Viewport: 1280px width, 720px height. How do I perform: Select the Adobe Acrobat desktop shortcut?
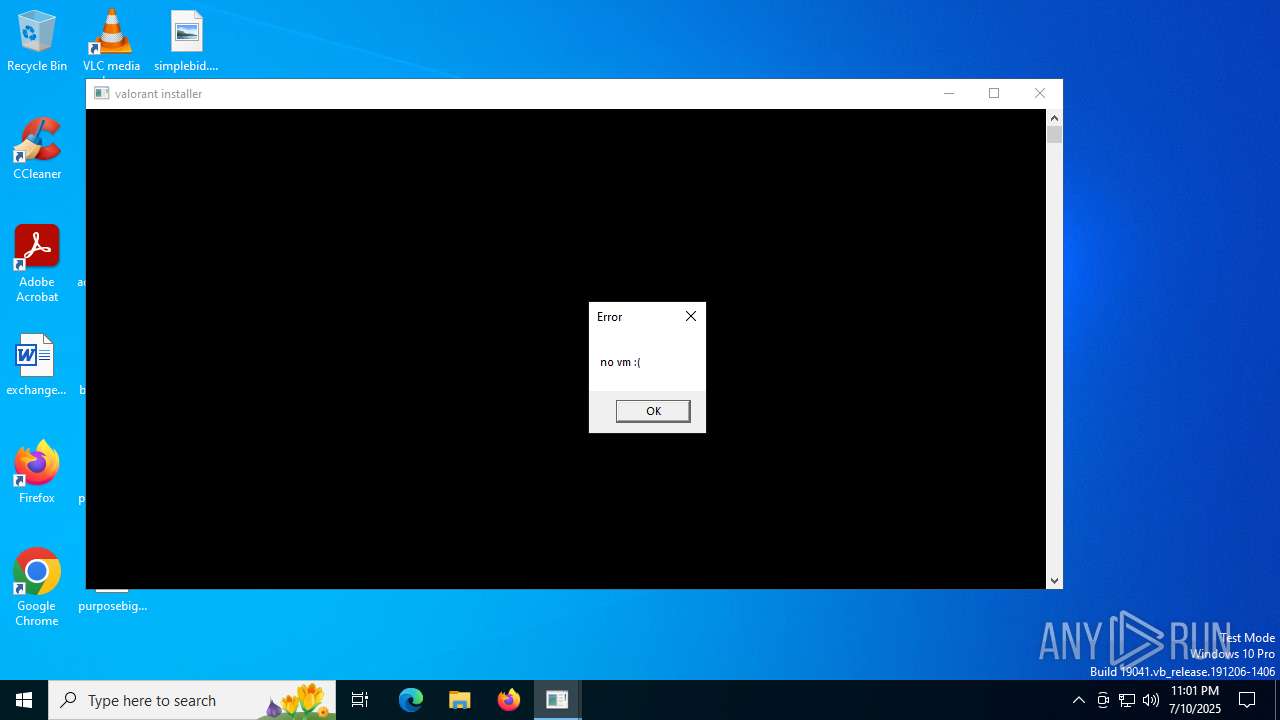point(37,264)
